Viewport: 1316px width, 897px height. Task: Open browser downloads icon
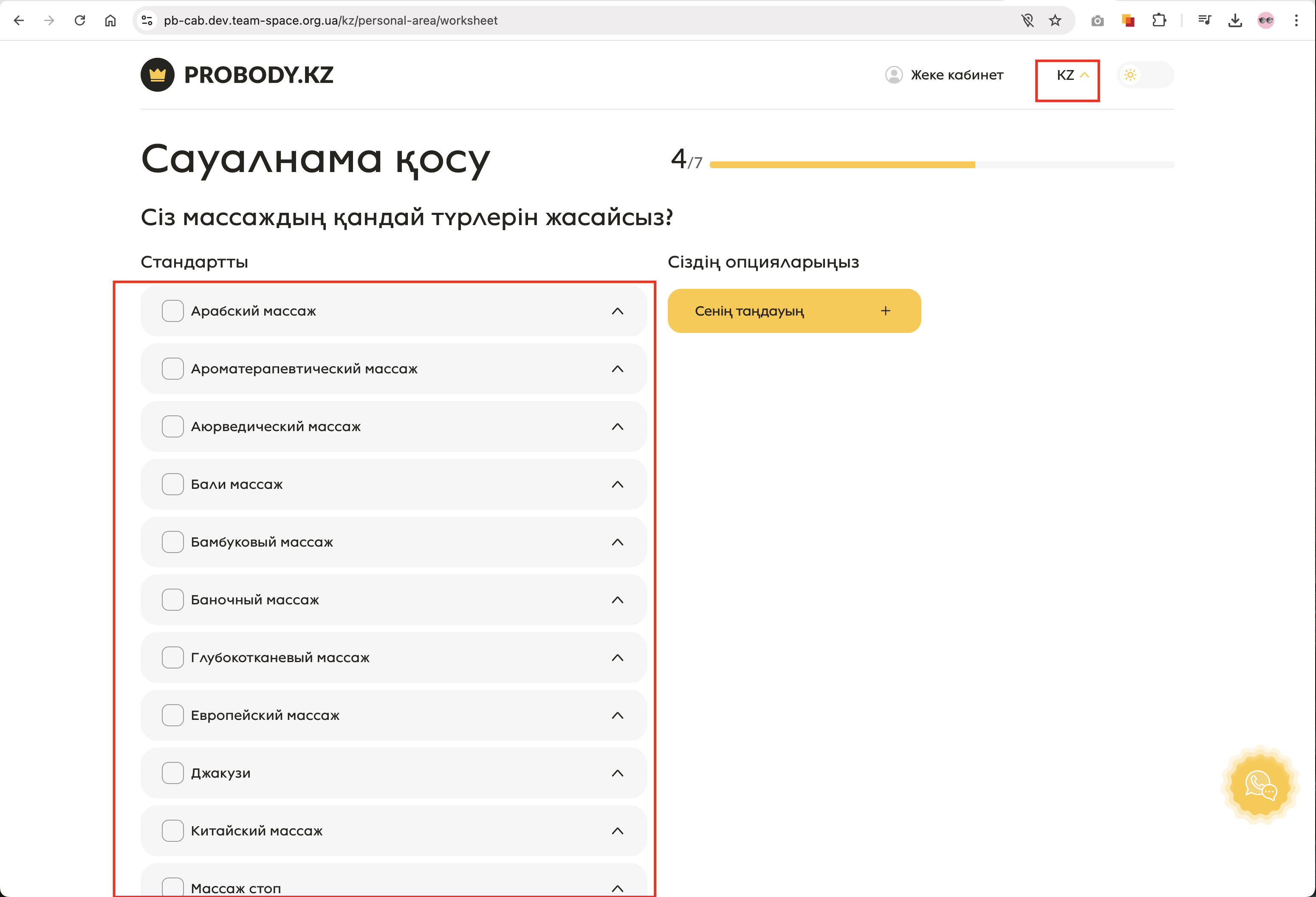pyautogui.click(x=1235, y=21)
